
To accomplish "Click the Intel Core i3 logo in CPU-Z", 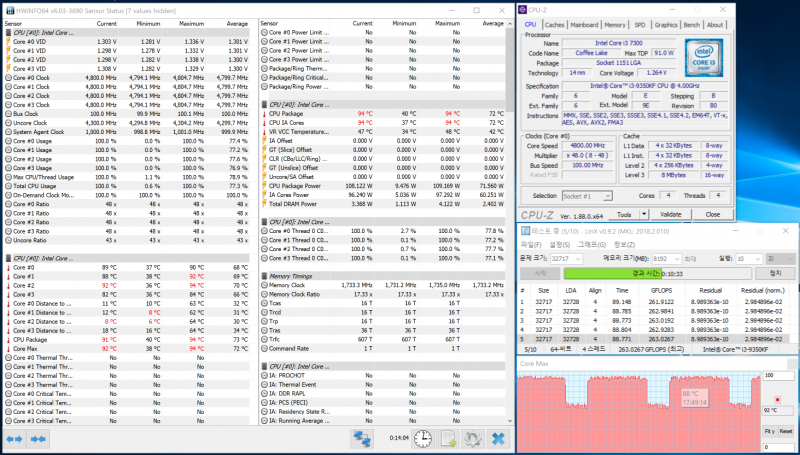I will [x=704, y=58].
